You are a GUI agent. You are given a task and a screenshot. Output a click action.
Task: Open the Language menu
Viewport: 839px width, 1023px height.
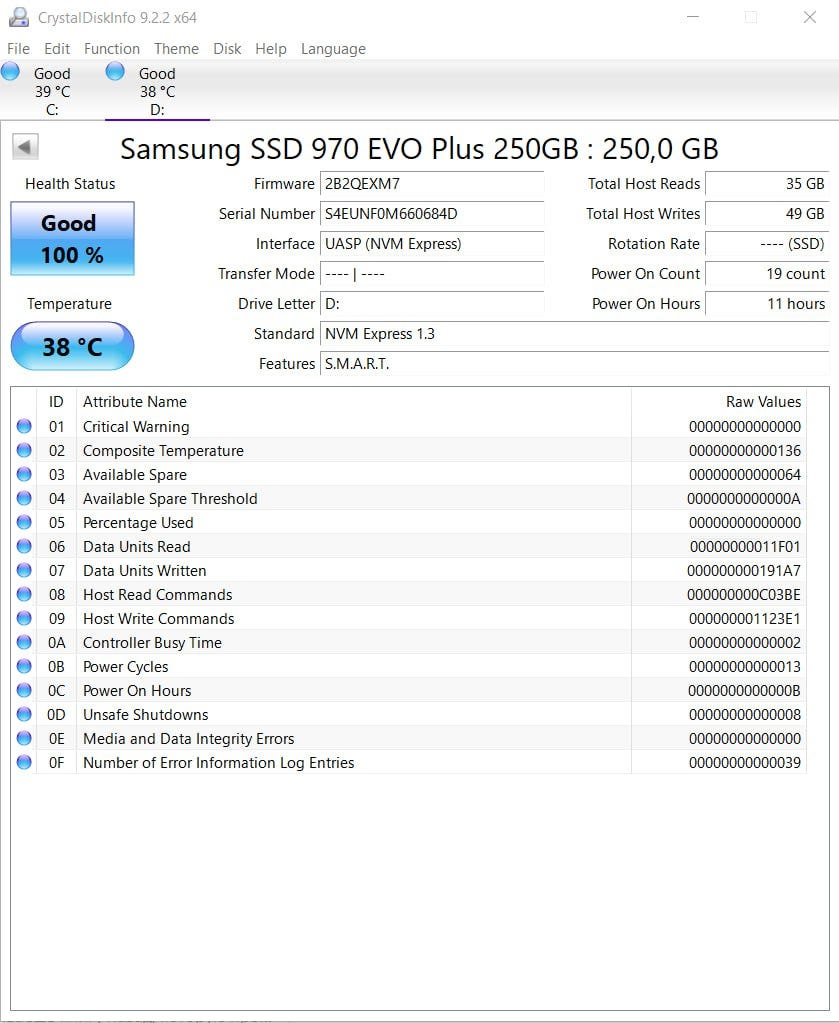(x=333, y=49)
